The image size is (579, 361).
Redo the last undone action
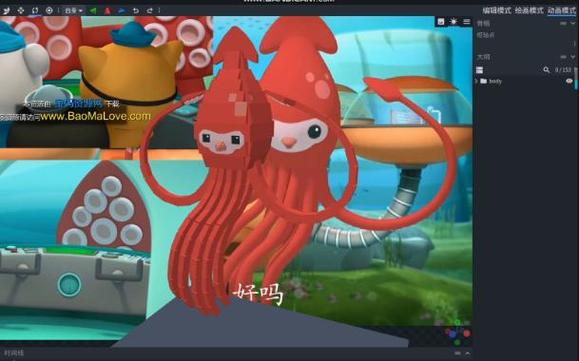(150, 11)
